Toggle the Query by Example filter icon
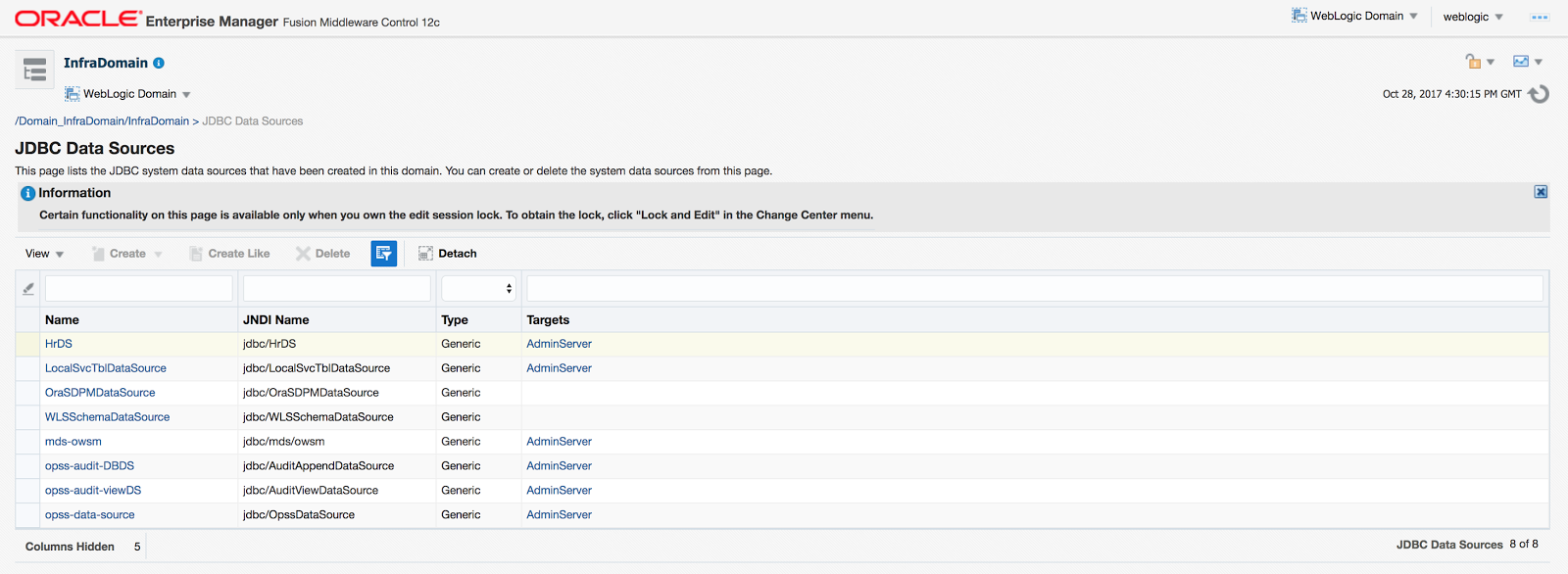Screen dimensions: 1568x574 click(383, 254)
